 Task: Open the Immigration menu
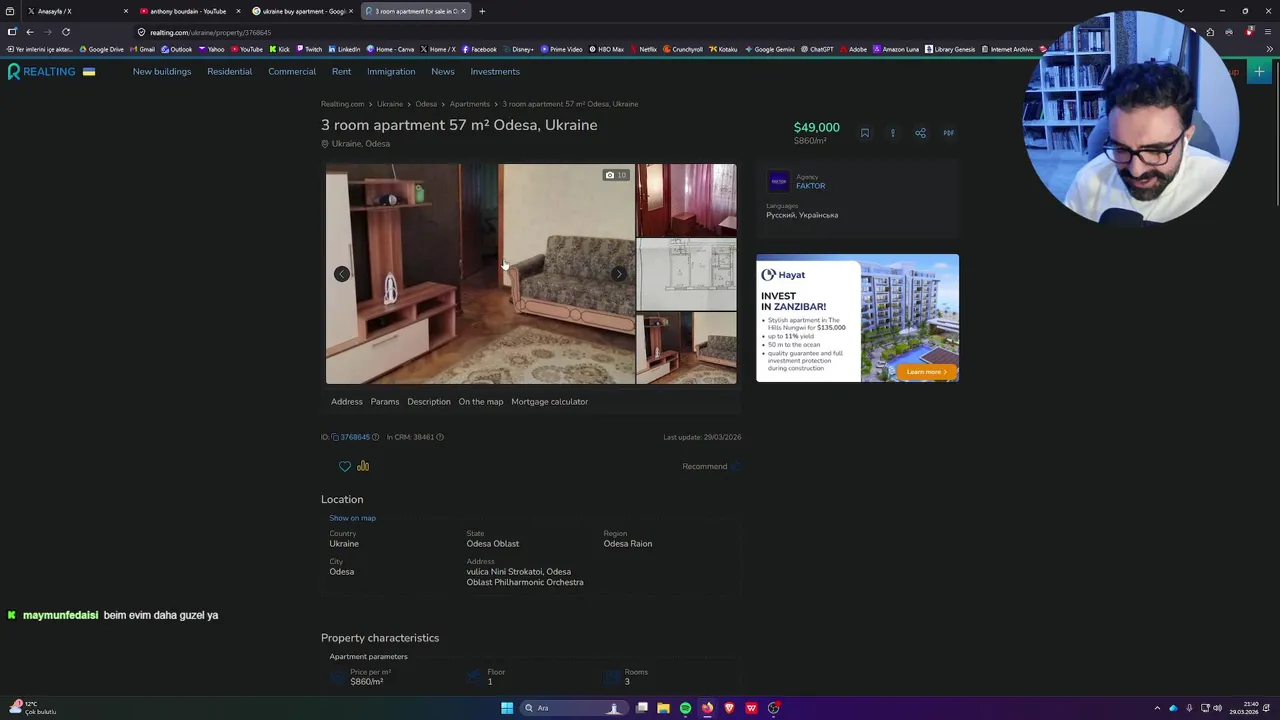click(x=391, y=72)
